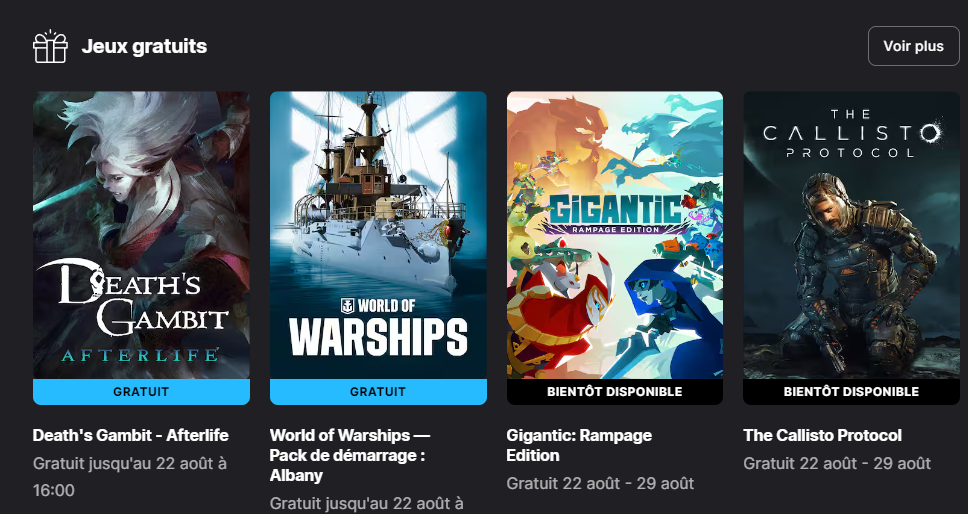Click GRATUIT banner under World of Warships
Screen dimensions: 968x514
pos(378,392)
